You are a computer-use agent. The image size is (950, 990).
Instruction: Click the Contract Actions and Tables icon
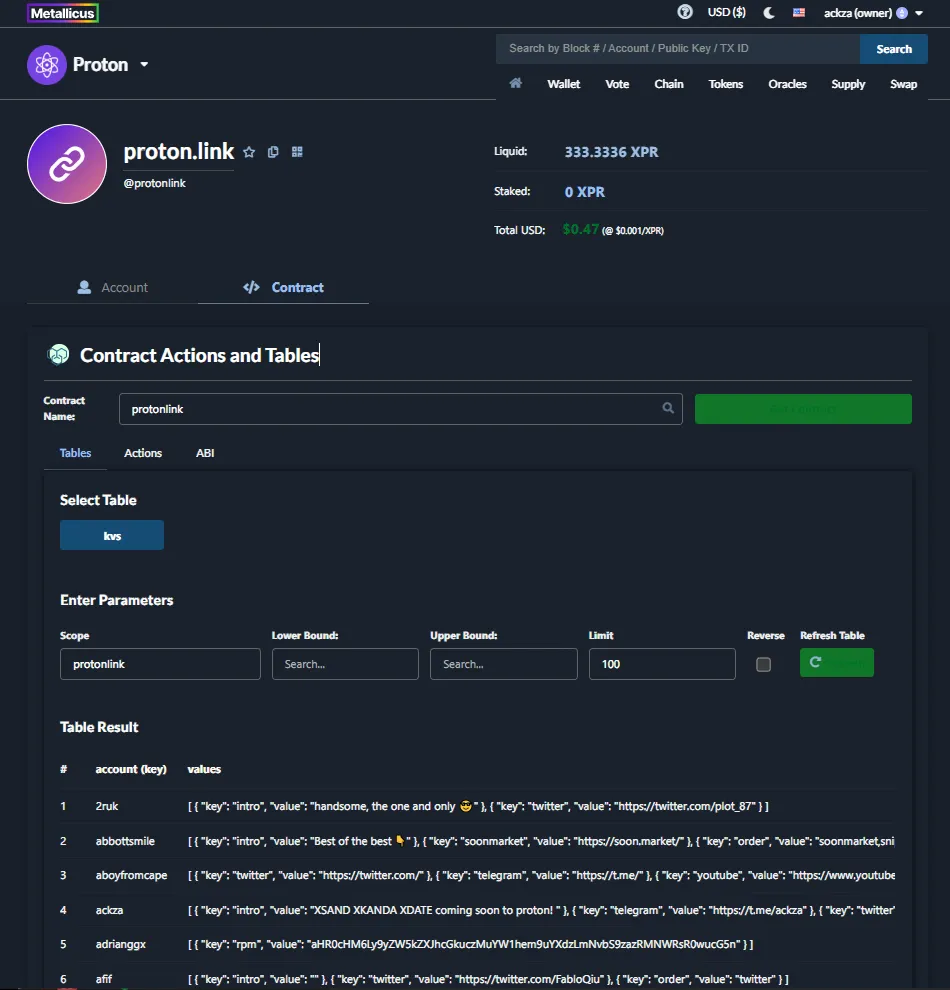tap(59, 355)
